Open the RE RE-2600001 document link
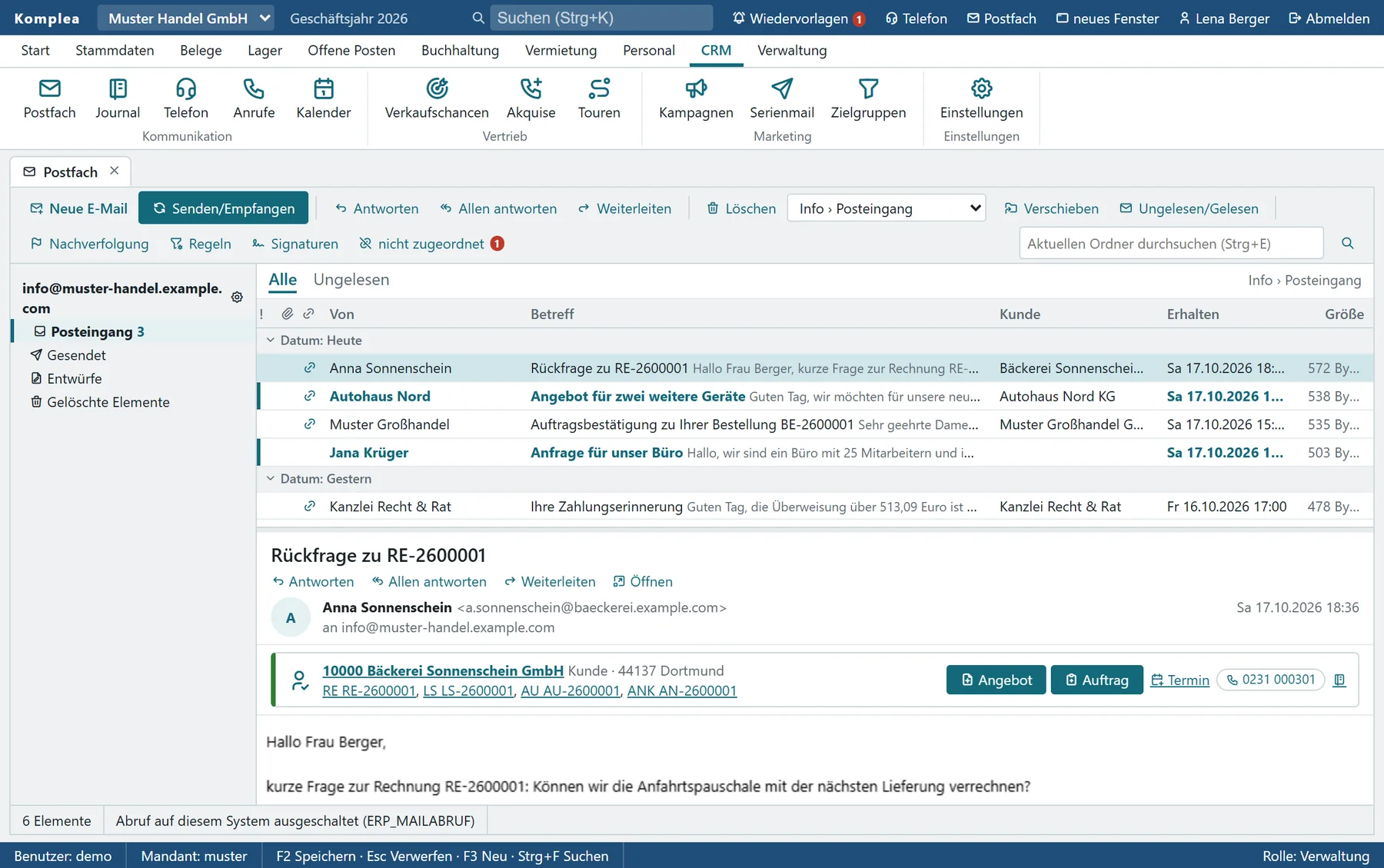Screen dimensions: 1384x868 [x=369, y=690]
